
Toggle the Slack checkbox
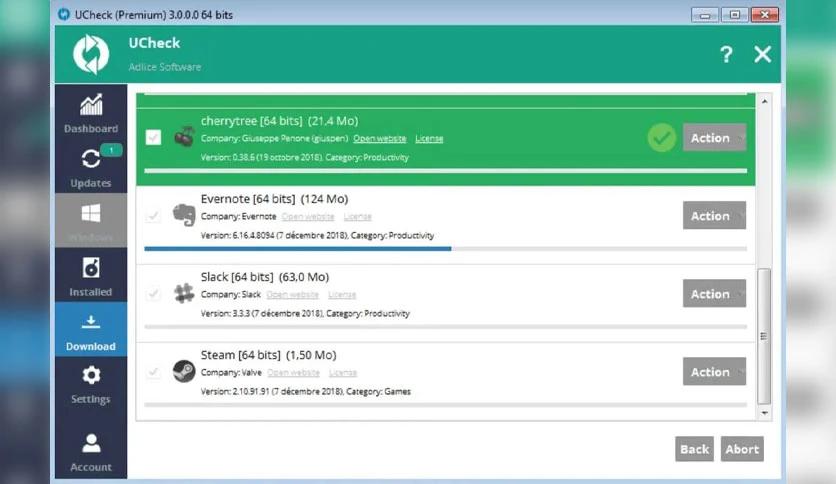click(x=153, y=294)
